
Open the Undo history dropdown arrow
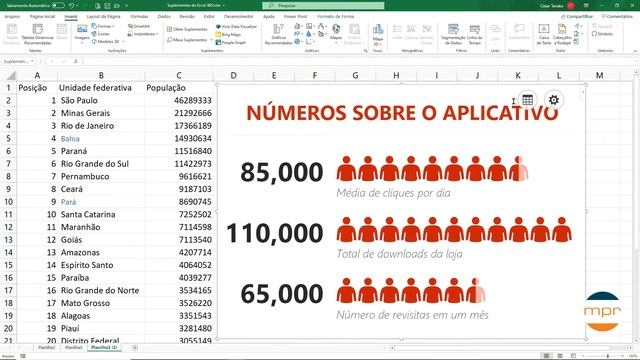[x=78, y=6]
